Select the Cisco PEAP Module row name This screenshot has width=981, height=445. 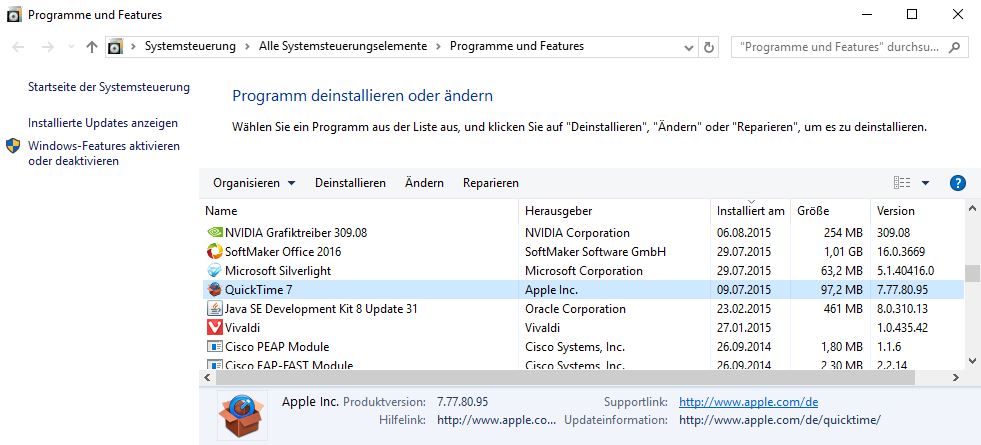277,347
